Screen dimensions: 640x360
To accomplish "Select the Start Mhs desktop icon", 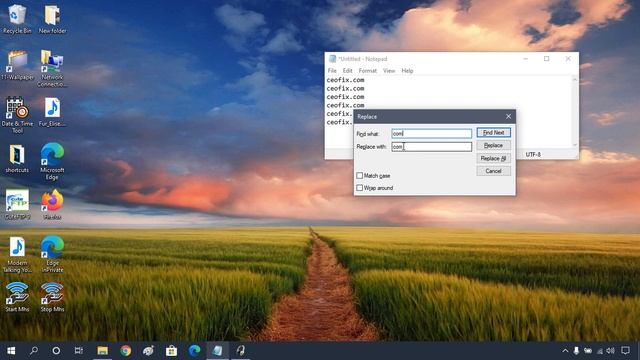I will pyautogui.click(x=17, y=297).
